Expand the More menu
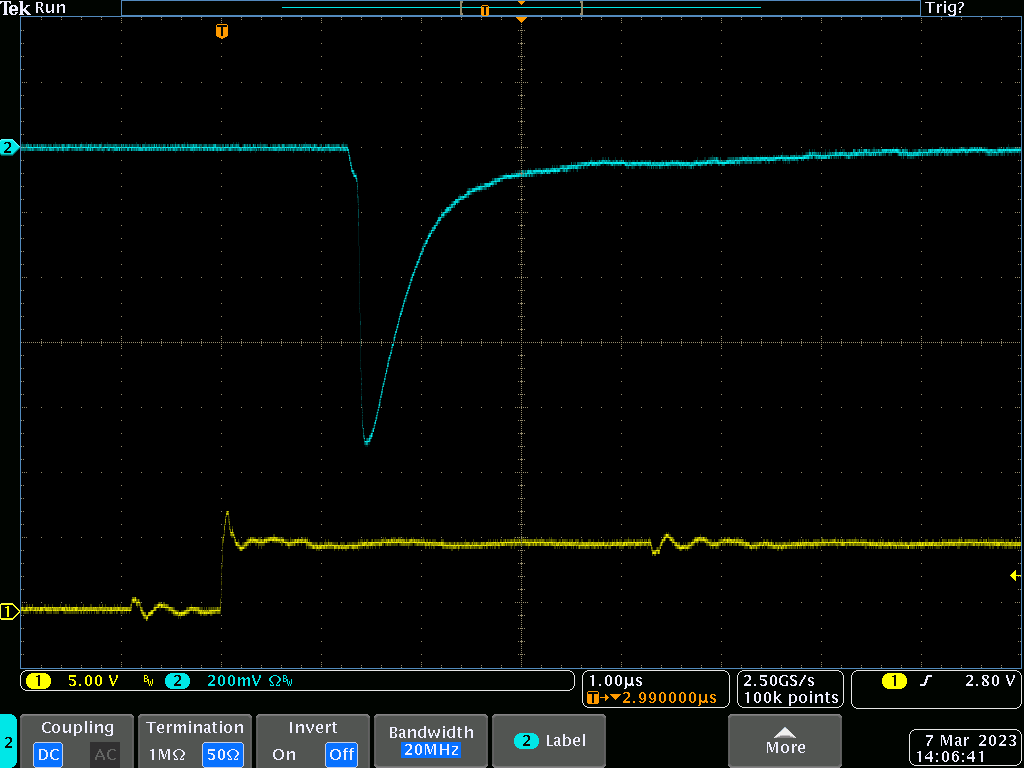1024x768 pixels. [x=785, y=741]
